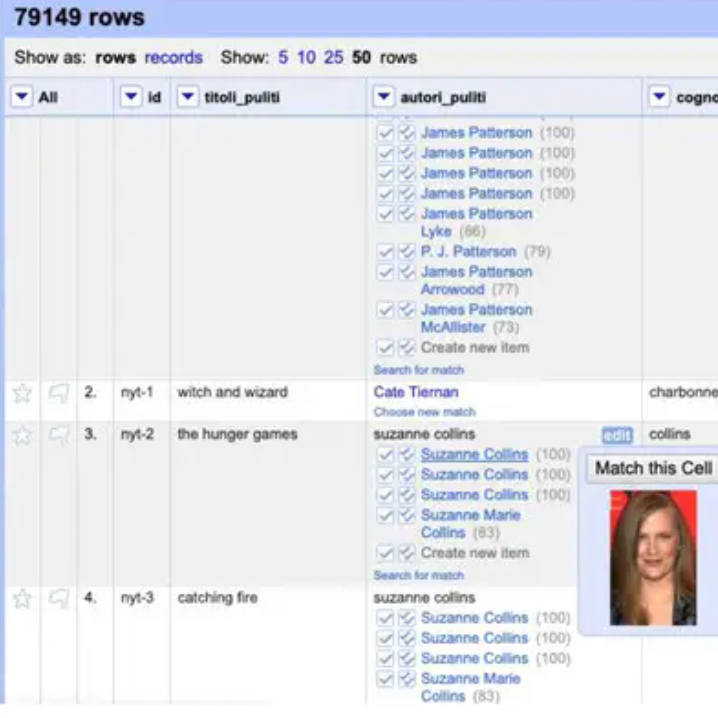The width and height of the screenshot is (718, 718).
Task: Show 25 rows per page
Action: [333, 57]
